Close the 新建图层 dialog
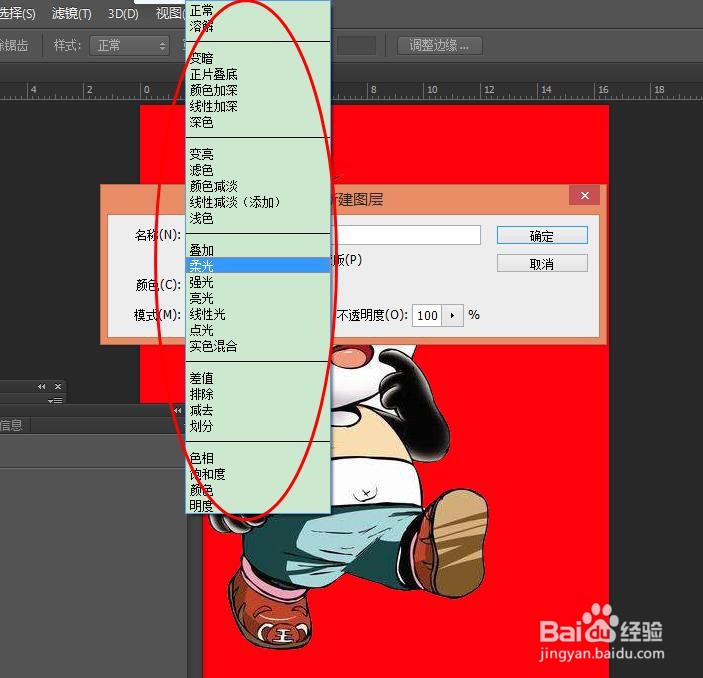This screenshot has height=678, width=703. coord(585,196)
